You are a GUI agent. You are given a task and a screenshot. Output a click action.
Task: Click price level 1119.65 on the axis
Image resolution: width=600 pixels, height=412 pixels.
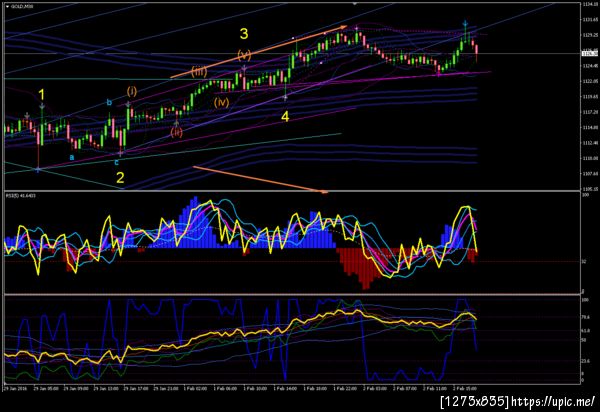click(590, 97)
